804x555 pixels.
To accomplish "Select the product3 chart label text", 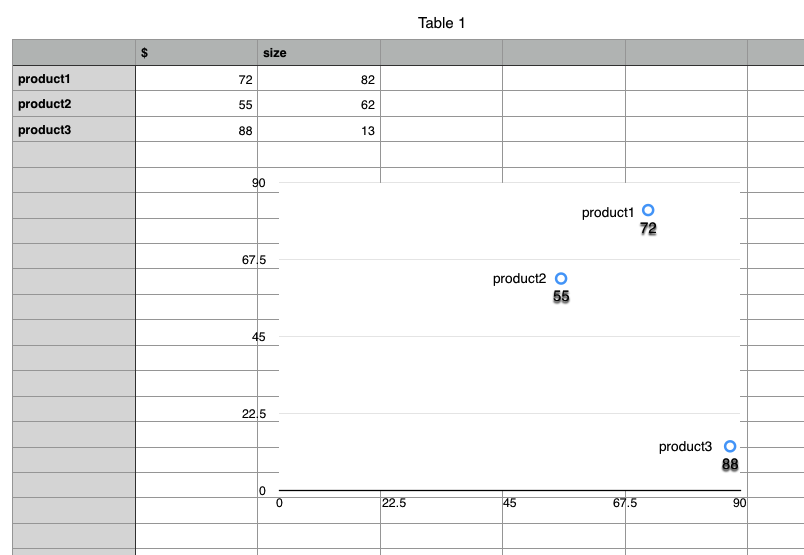I will (x=685, y=447).
